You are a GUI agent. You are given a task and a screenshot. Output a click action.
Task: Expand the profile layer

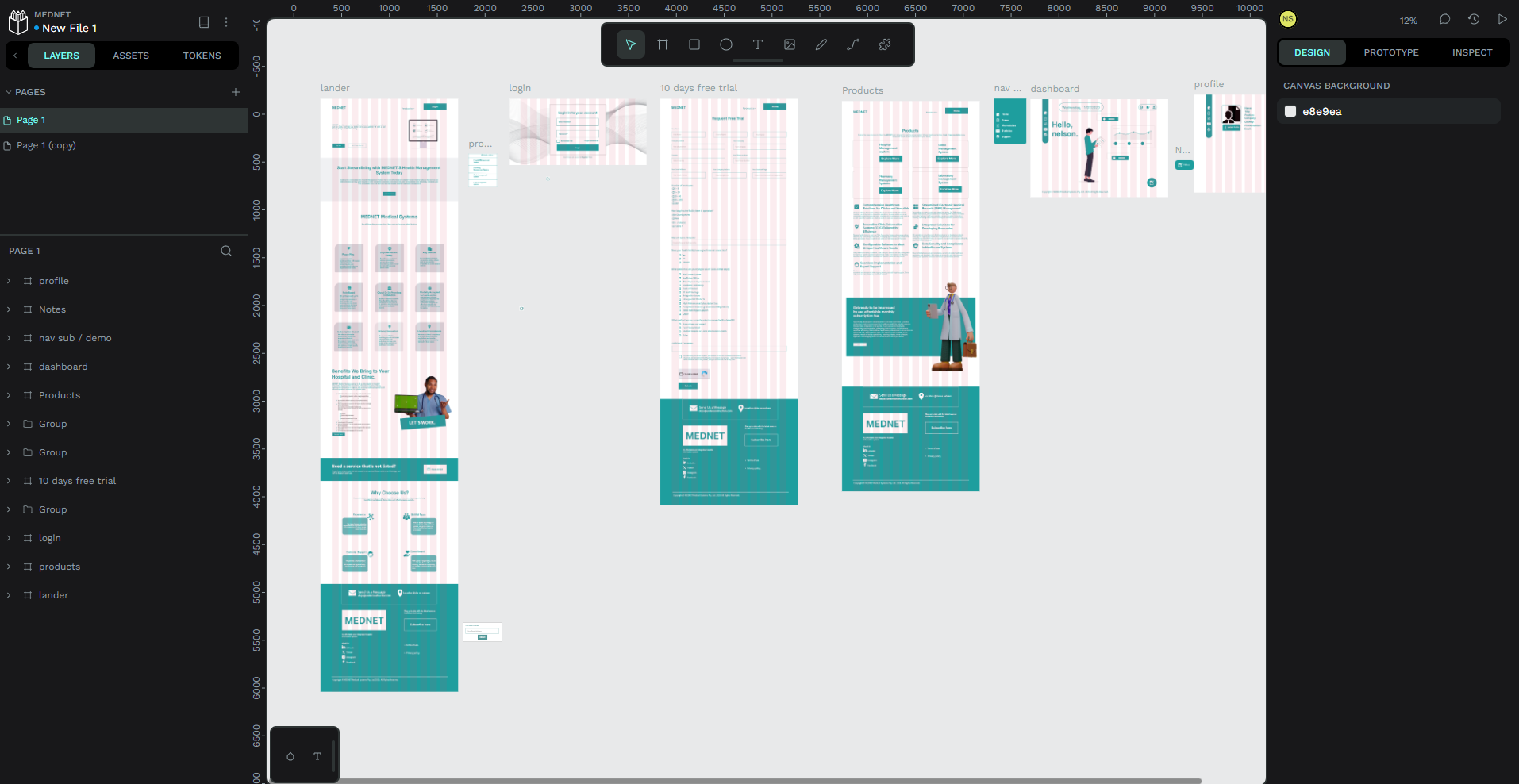point(9,281)
